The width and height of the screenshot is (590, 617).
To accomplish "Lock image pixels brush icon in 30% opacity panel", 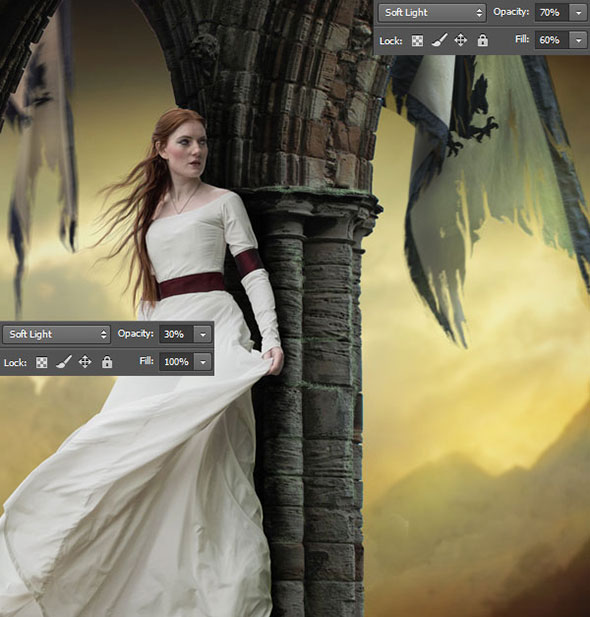I will coord(63,362).
